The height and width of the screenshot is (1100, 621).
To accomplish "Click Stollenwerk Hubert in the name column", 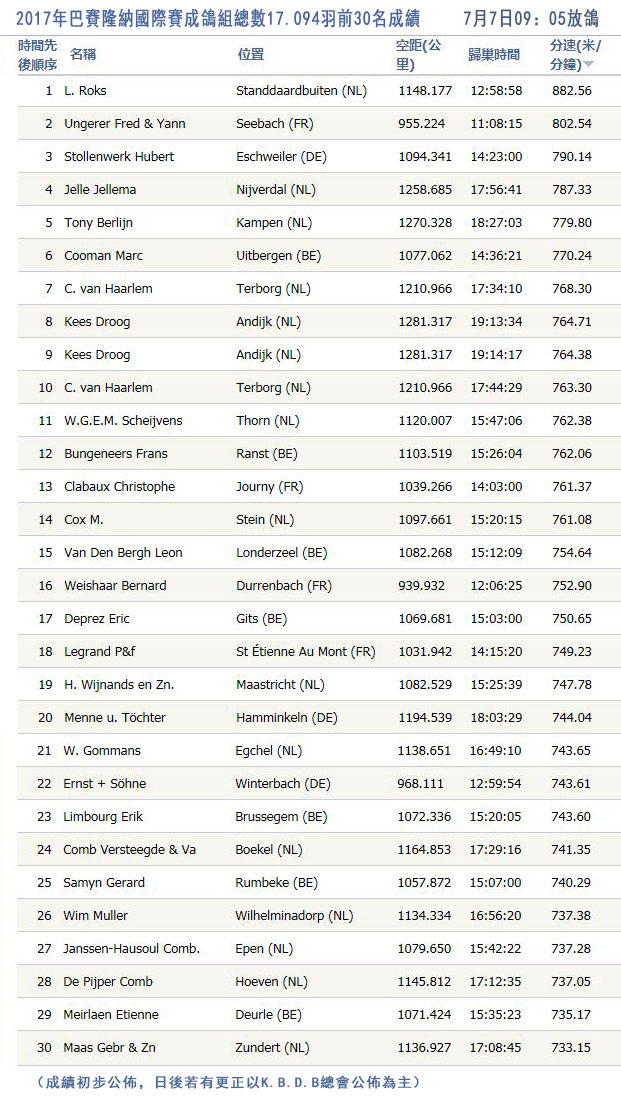I will 119,156.
